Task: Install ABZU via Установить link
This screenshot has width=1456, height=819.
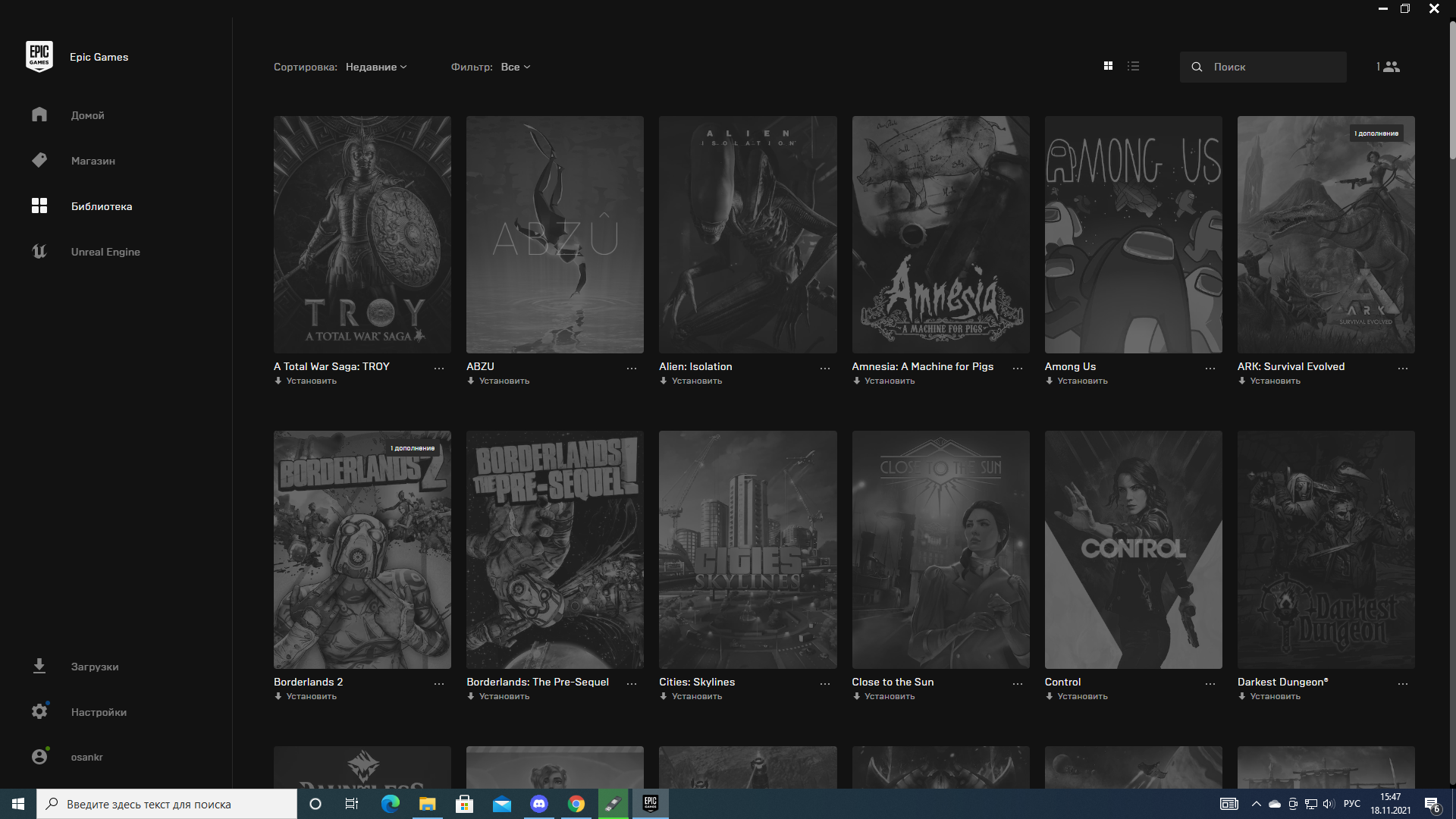Action: [504, 381]
